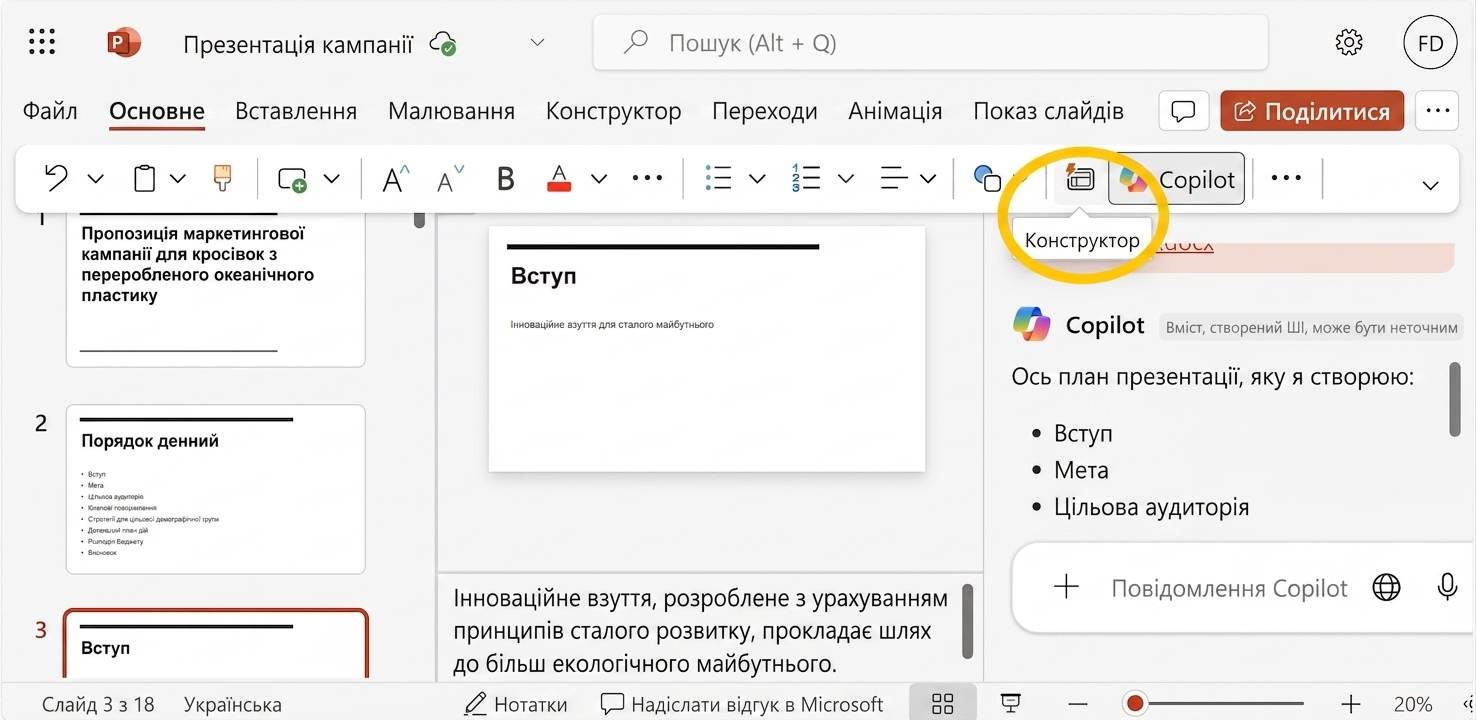Open the FD account avatar
The height and width of the screenshot is (720, 1476).
coord(1430,43)
